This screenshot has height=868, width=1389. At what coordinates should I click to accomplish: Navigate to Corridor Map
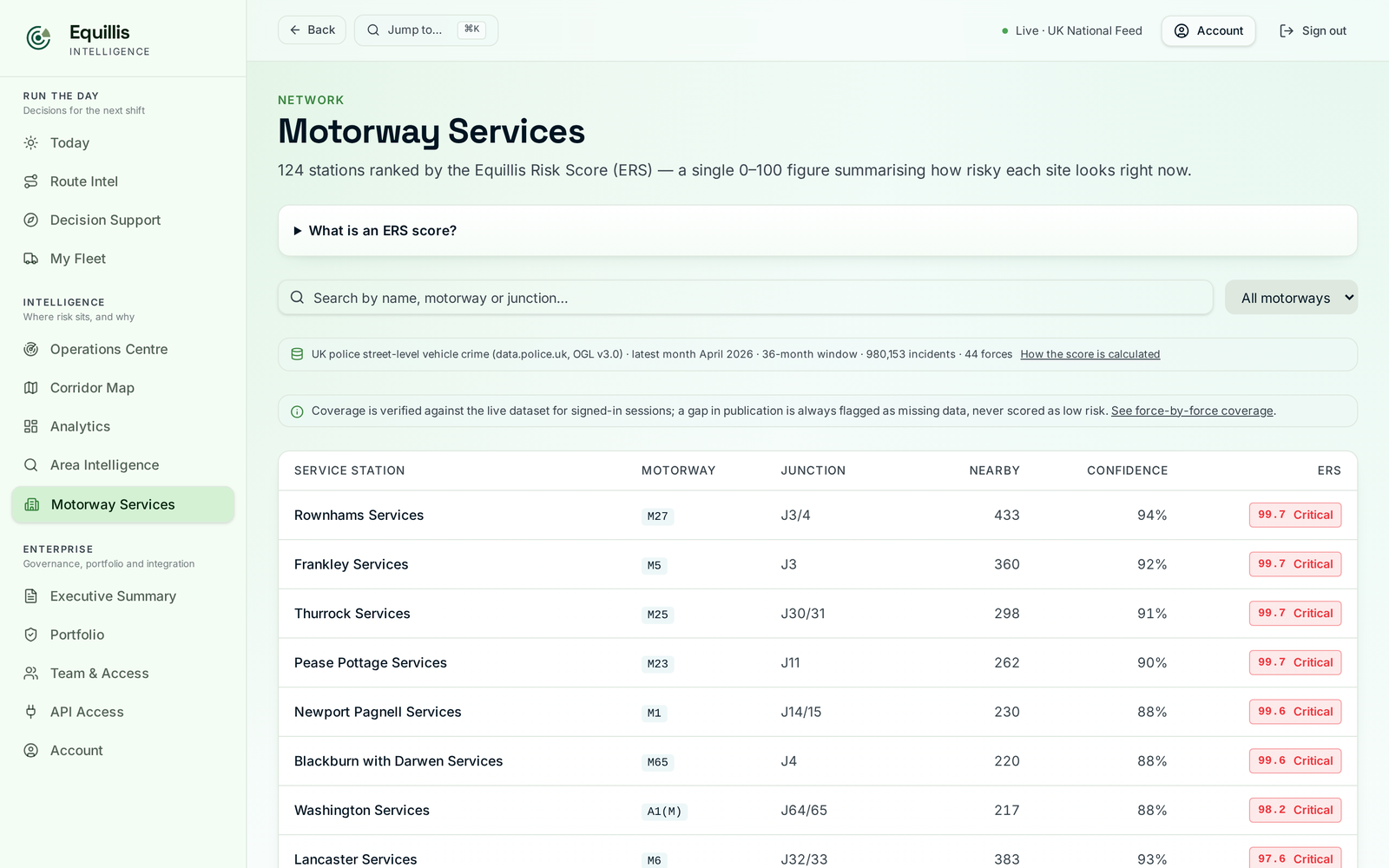pyautogui.click(x=122, y=388)
